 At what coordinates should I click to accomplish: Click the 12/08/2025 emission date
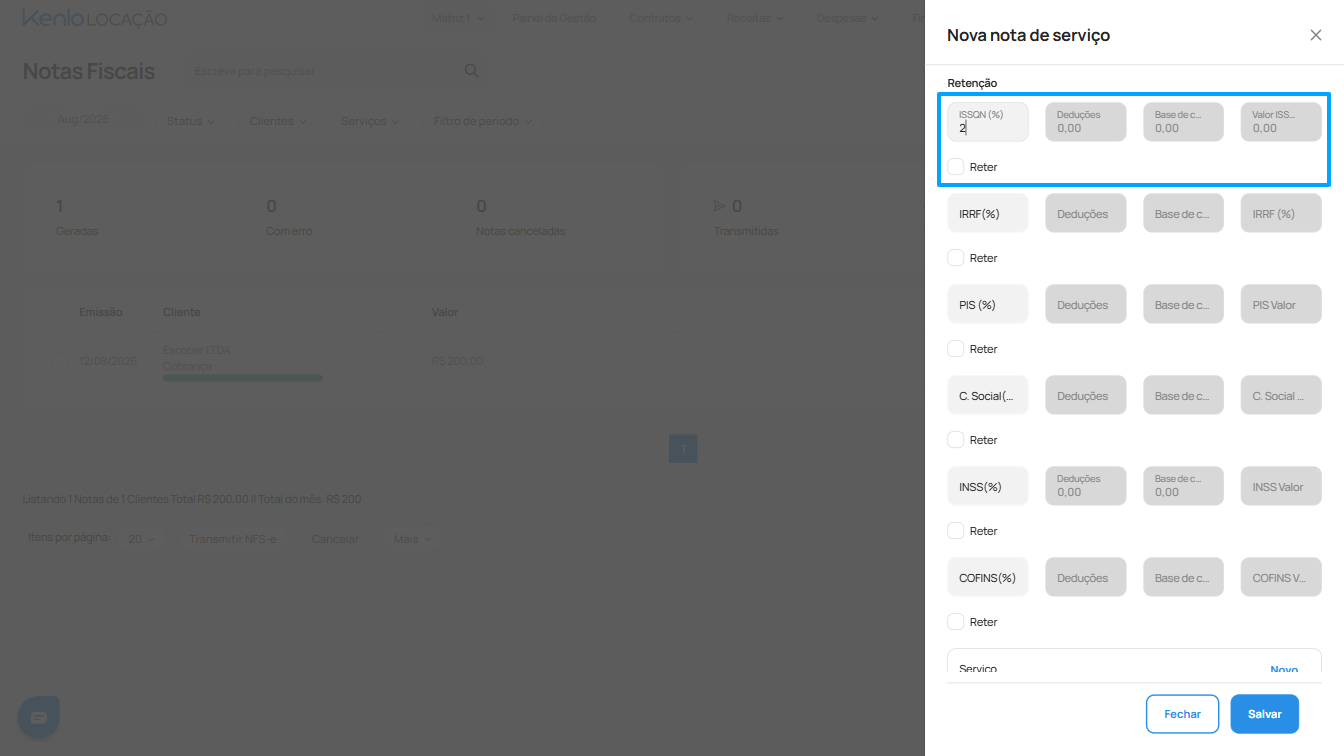107,361
